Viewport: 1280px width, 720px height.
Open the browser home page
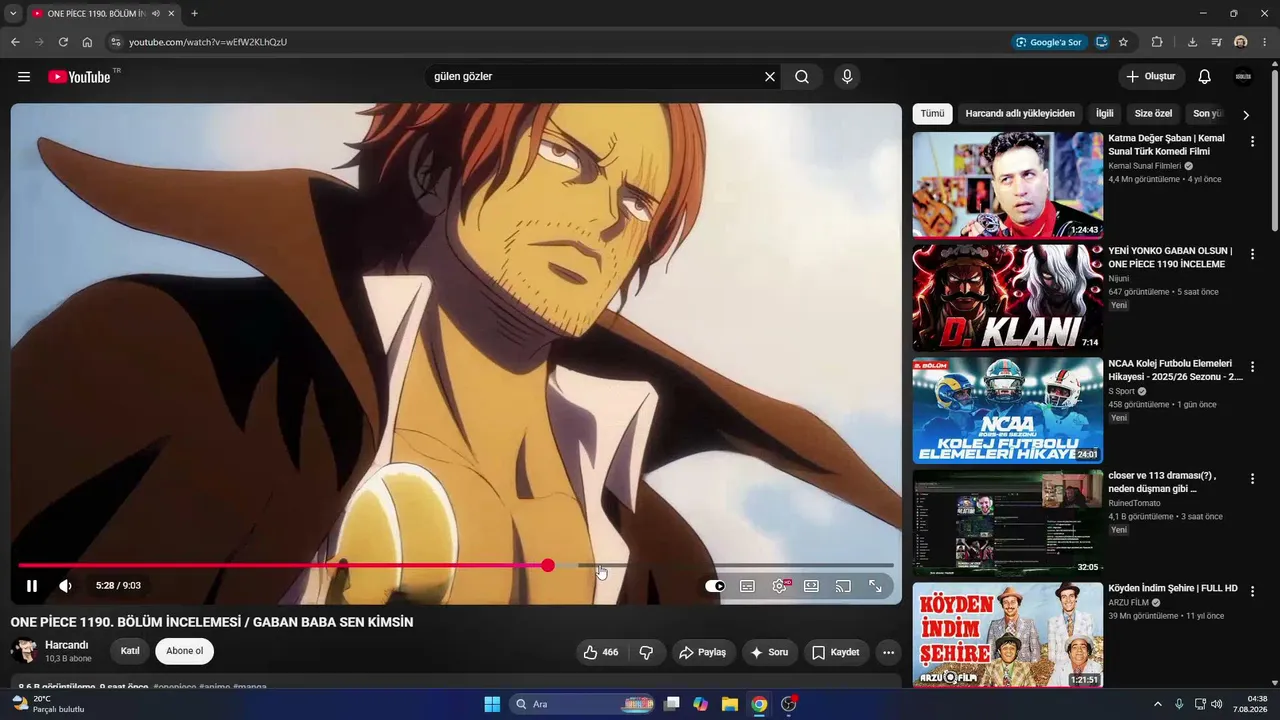pos(87,42)
